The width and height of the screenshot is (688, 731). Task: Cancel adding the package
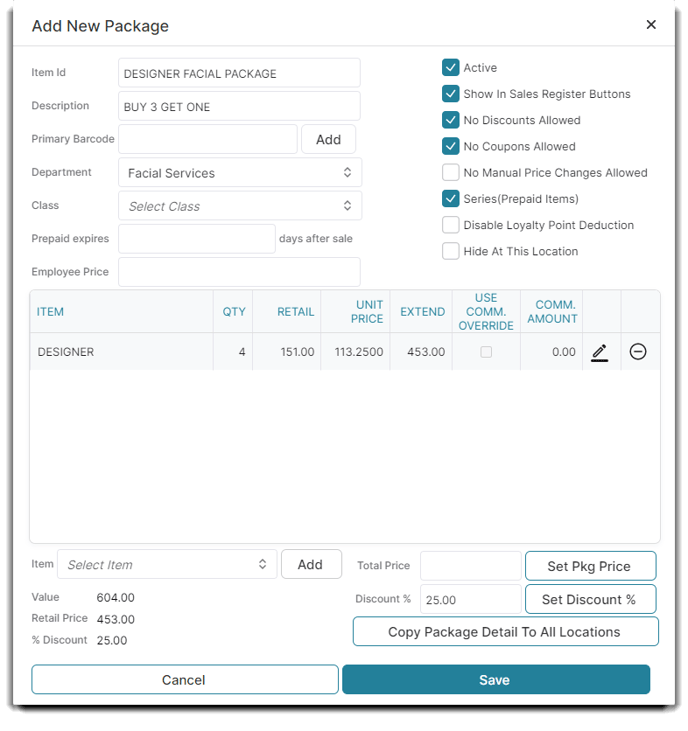185,680
